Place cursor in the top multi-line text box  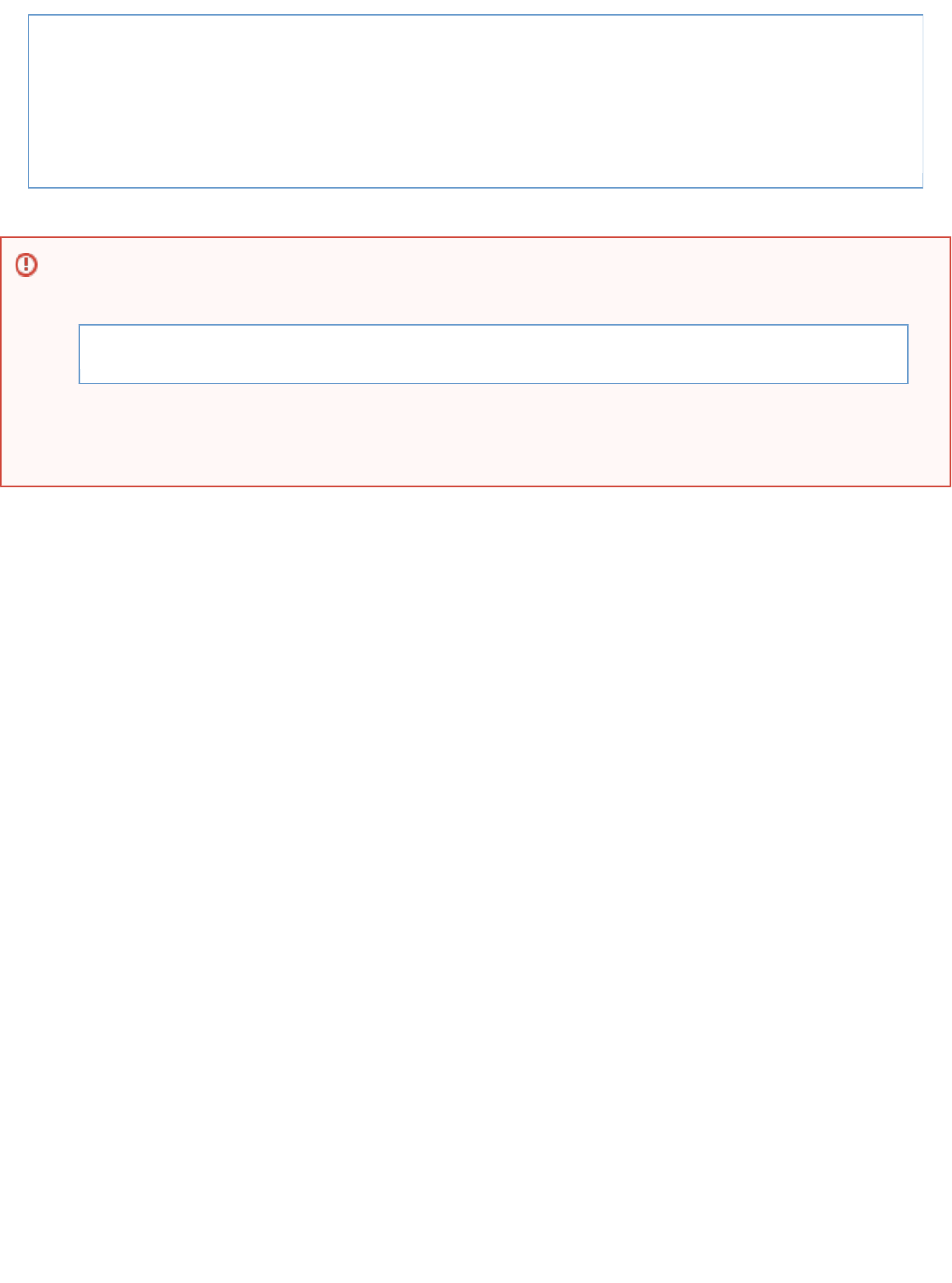[476, 101]
